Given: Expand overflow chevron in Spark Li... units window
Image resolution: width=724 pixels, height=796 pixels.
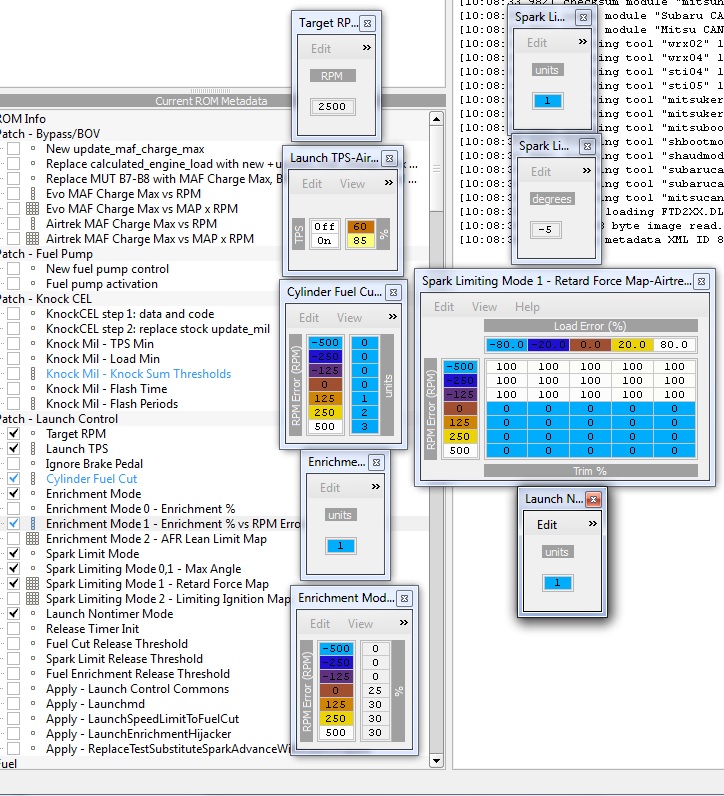Looking at the screenshot, I should coord(583,42).
